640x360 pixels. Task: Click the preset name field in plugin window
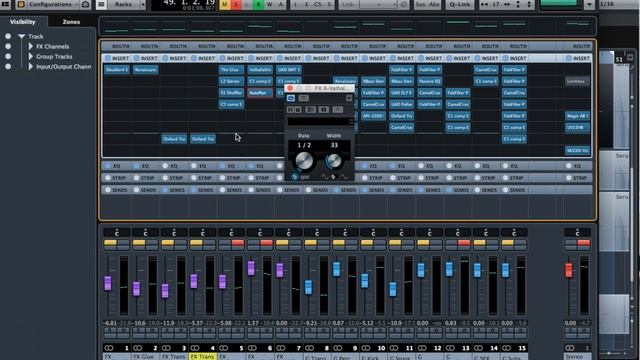[x=318, y=121]
